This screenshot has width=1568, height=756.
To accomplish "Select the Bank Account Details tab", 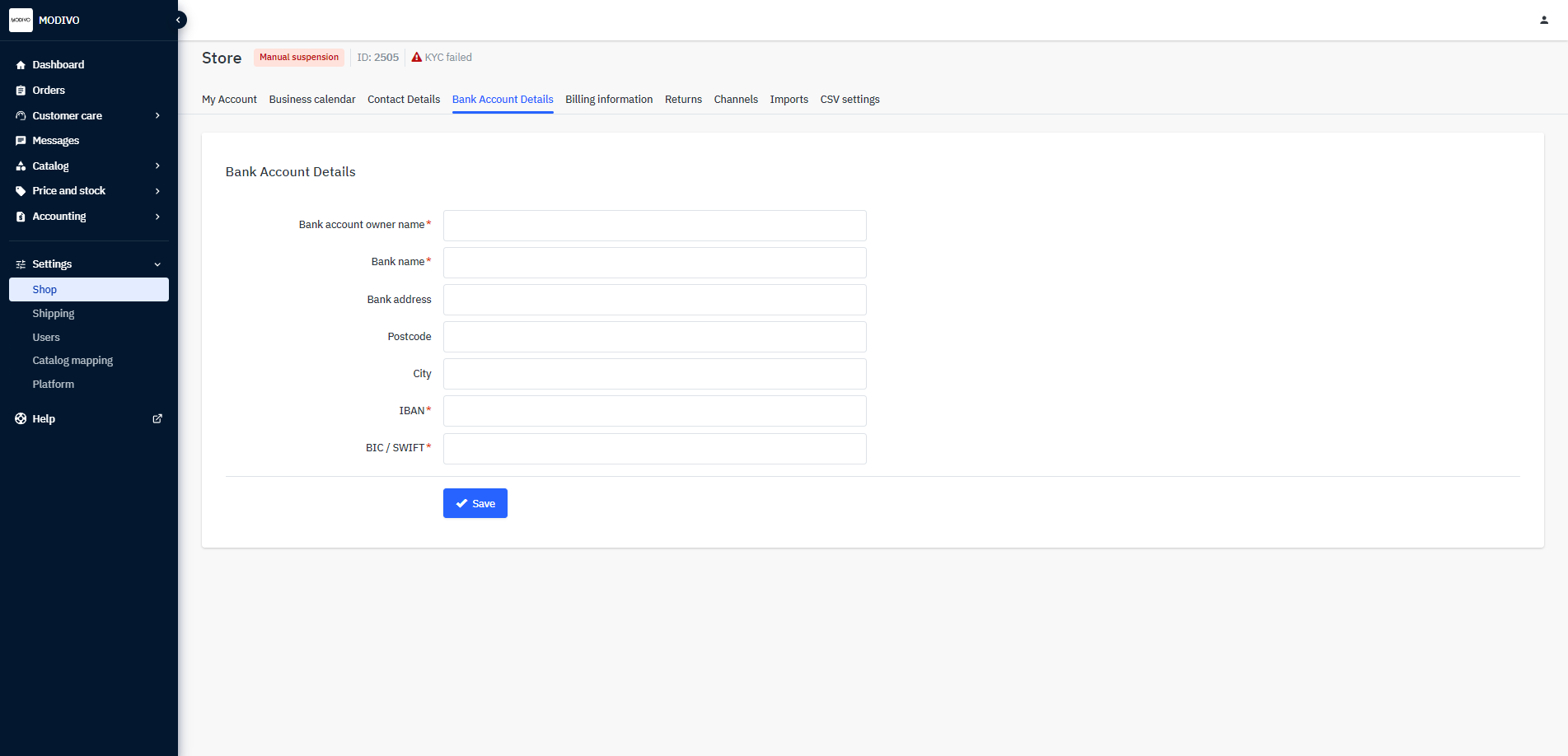I will pyautogui.click(x=503, y=100).
